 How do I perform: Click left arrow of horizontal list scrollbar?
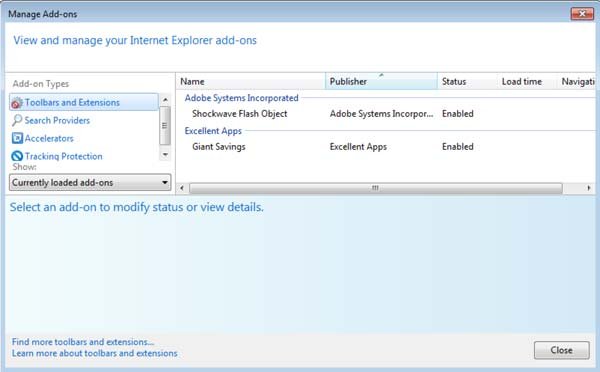click(182, 188)
